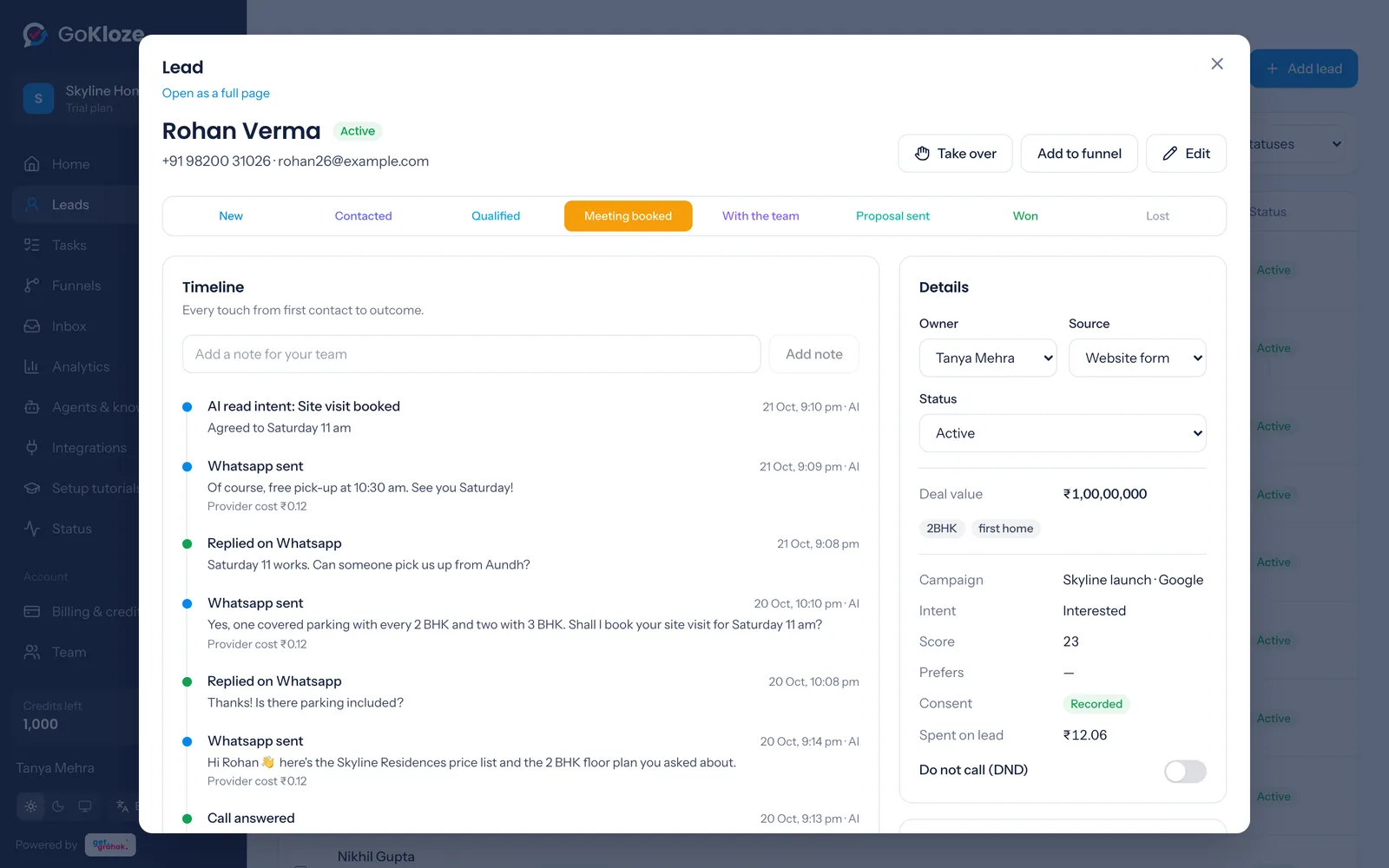Open Team via people icon
The image size is (1389, 868).
32,652
